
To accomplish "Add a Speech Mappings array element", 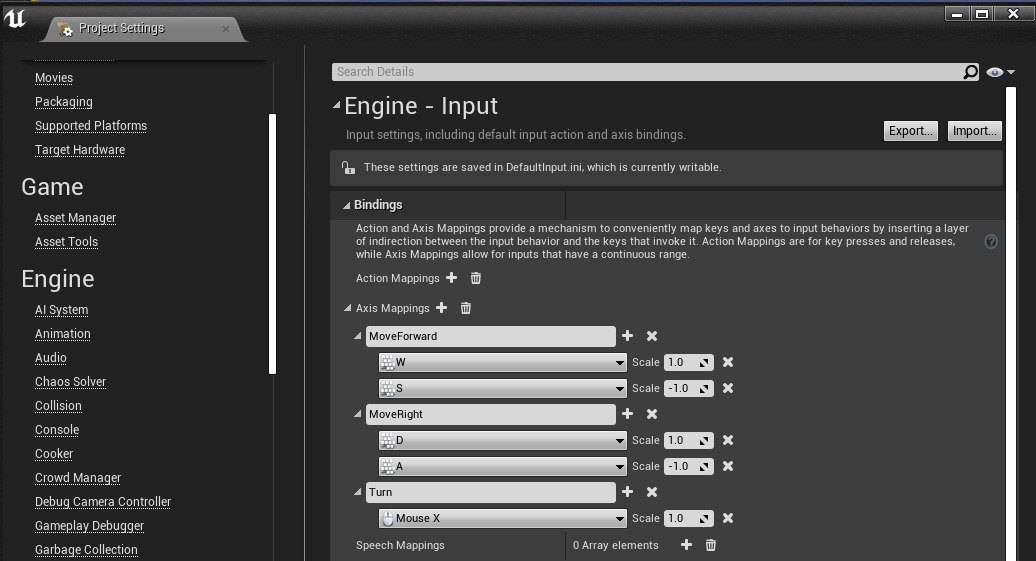I will 686,544.
